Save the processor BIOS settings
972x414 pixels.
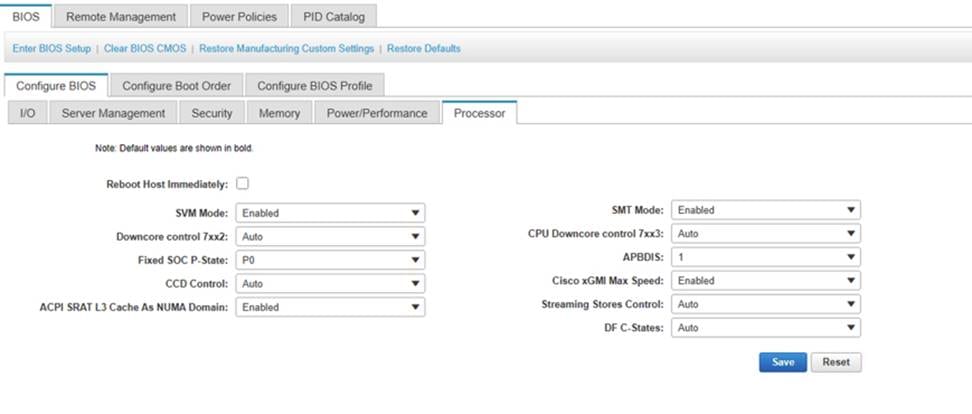pos(783,362)
